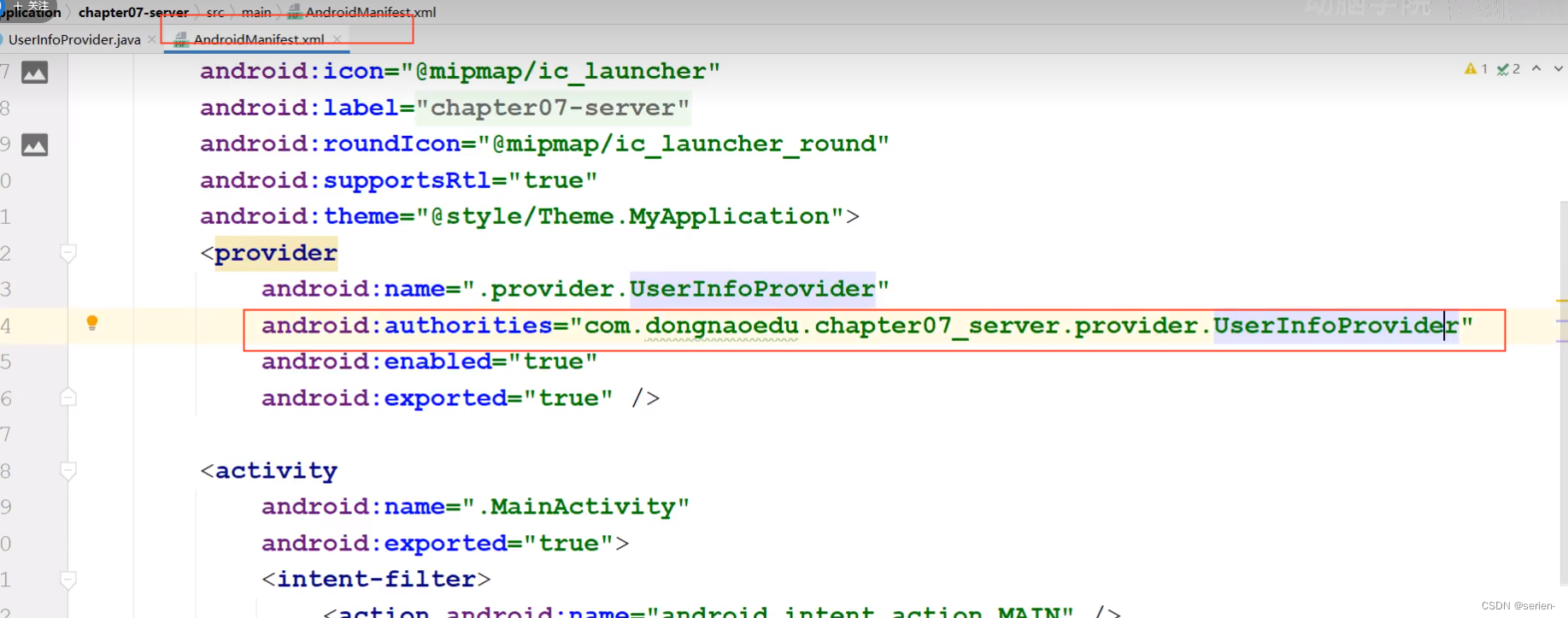Click the src breadcrumb segment

[x=215, y=12]
